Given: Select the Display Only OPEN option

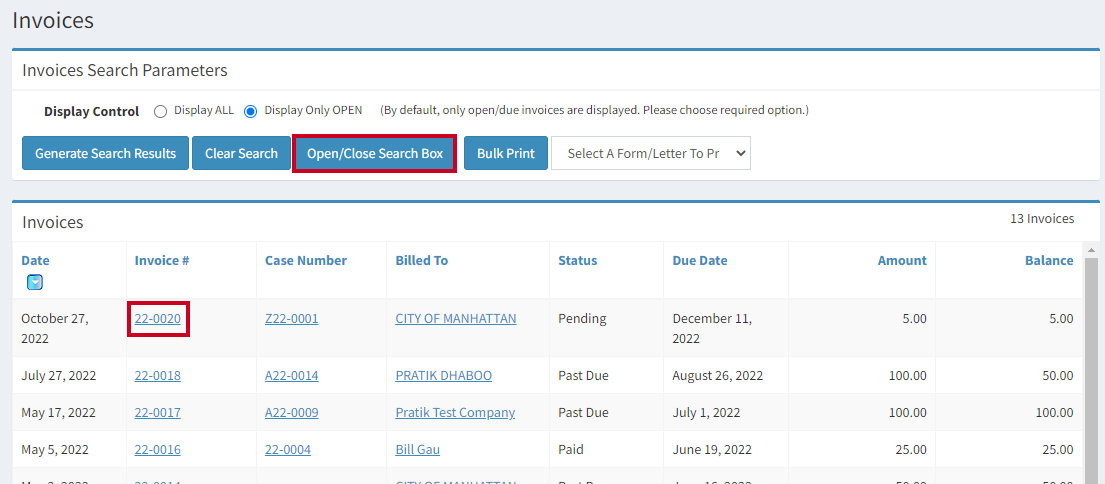Looking at the screenshot, I should click(x=250, y=111).
